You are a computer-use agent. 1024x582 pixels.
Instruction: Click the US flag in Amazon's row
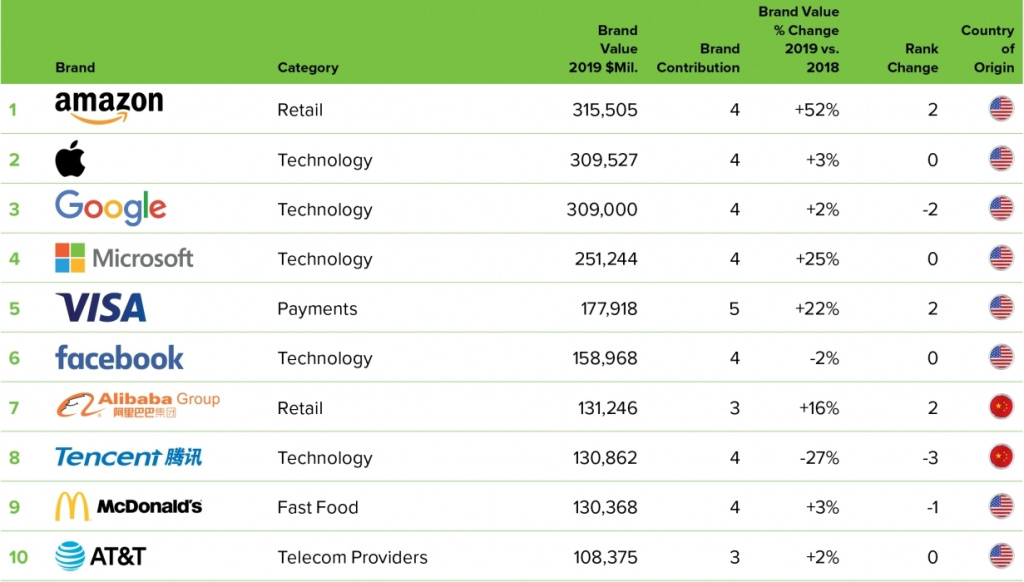click(x=1001, y=109)
